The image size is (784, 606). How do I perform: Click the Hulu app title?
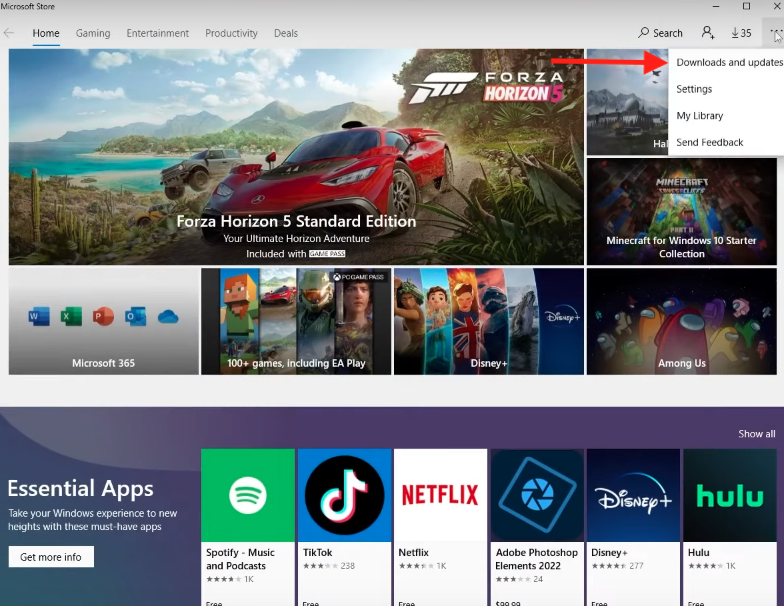pos(698,552)
